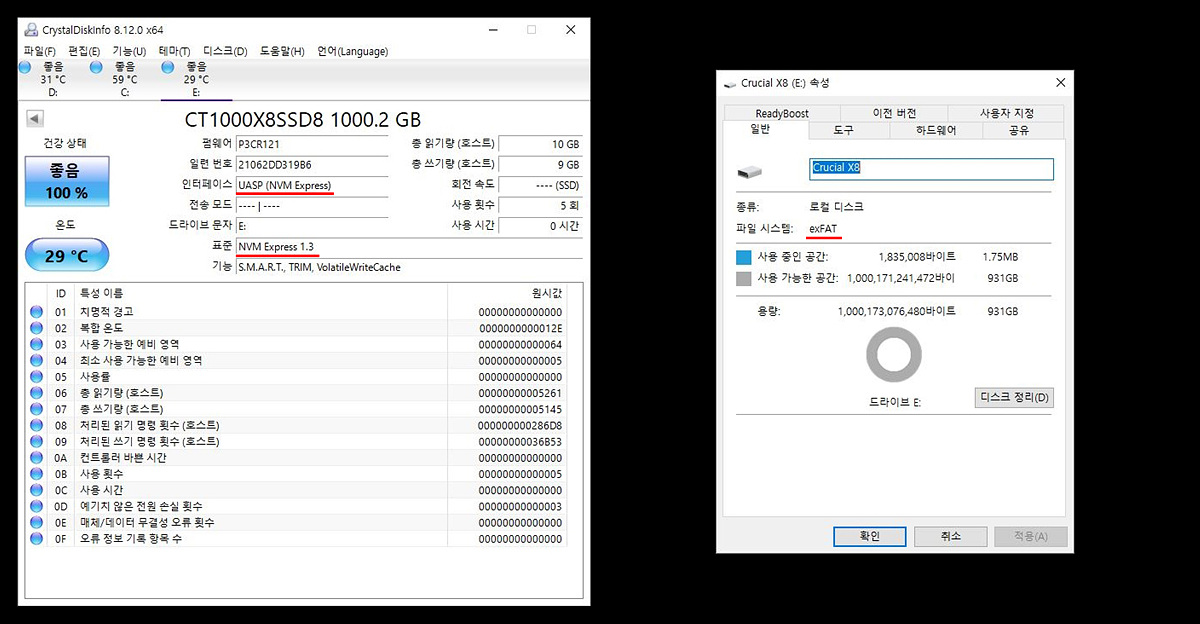
Task: Click the 29 °C temperature box
Action: click(67, 257)
